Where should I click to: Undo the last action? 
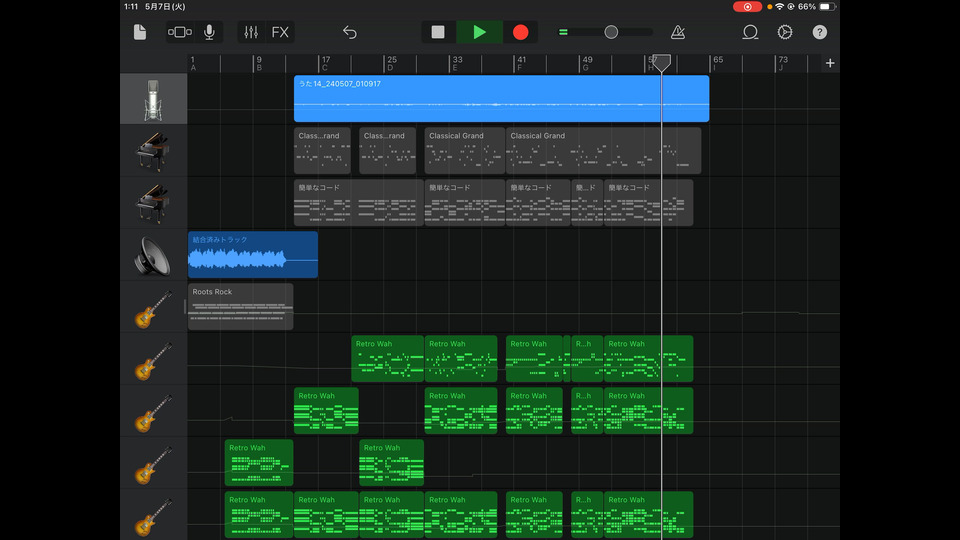[x=349, y=32]
